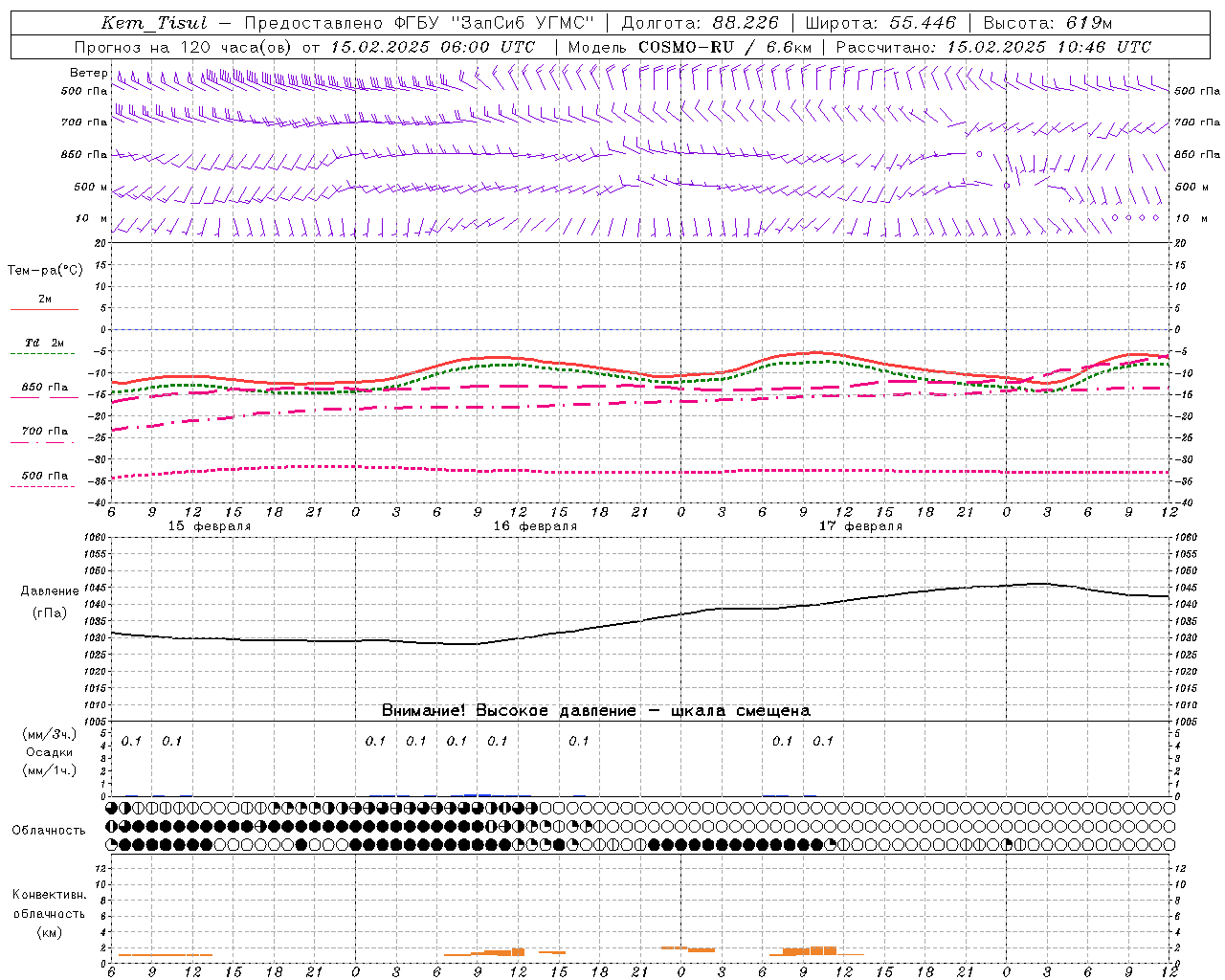Click the 17 февраля date label
Viewport: 1225px width, 980px height.
(x=860, y=526)
